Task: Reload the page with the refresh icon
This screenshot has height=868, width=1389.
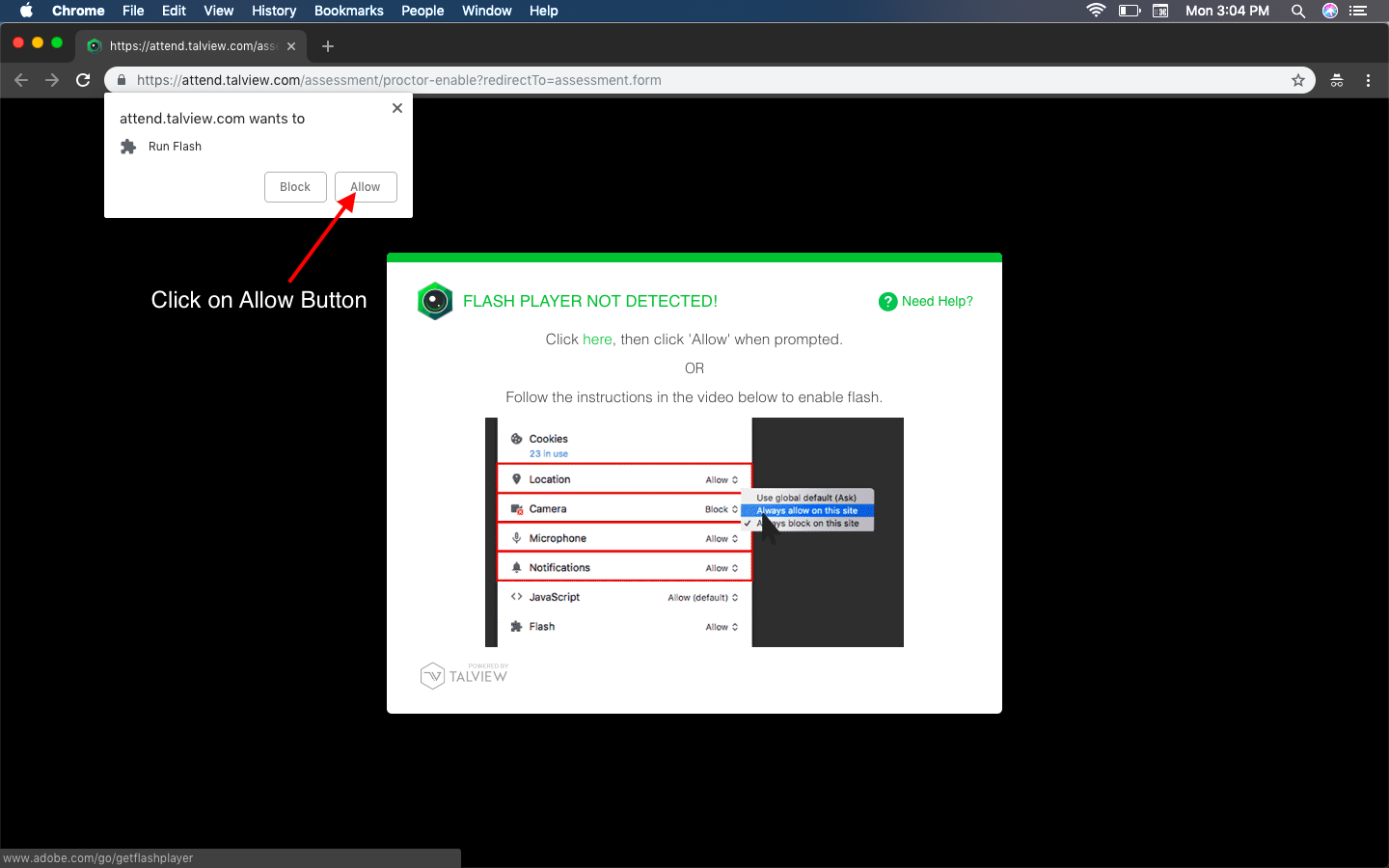Action: coord(83,80)
